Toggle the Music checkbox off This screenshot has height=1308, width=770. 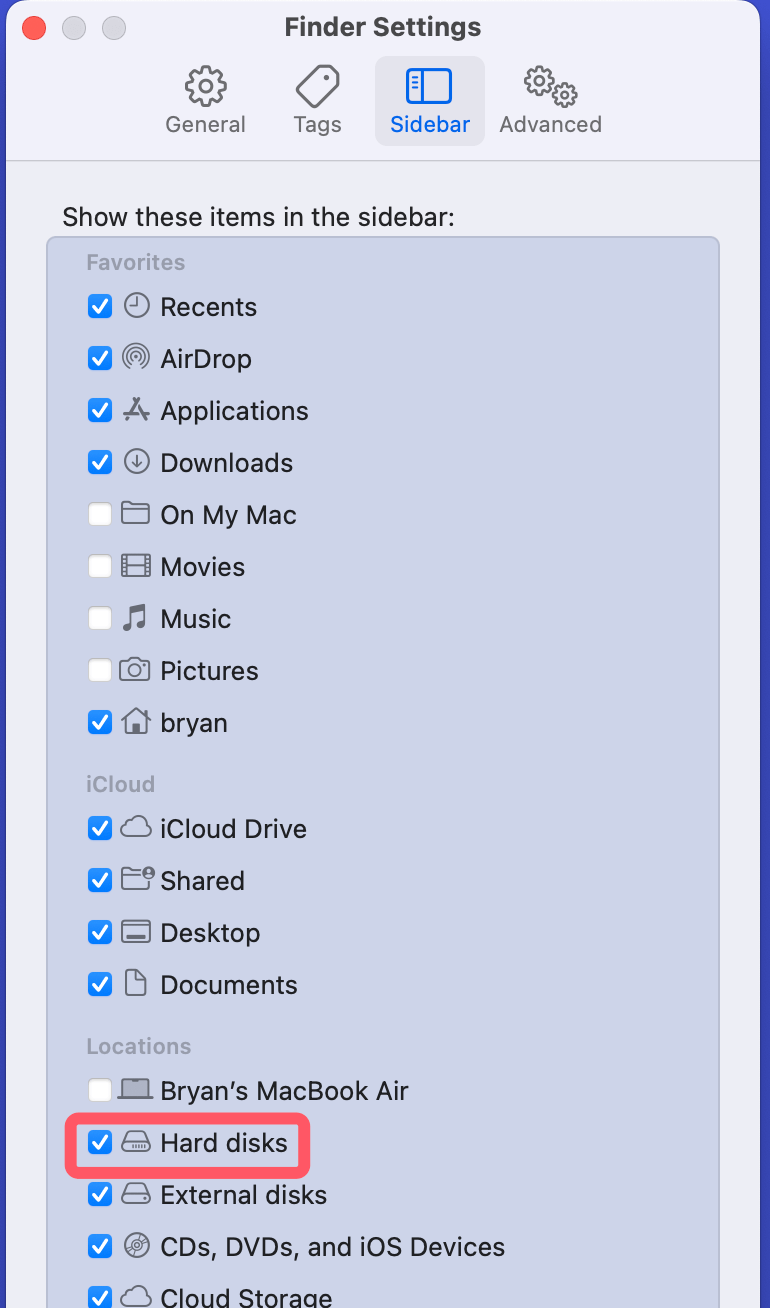(x=100, y=618)
